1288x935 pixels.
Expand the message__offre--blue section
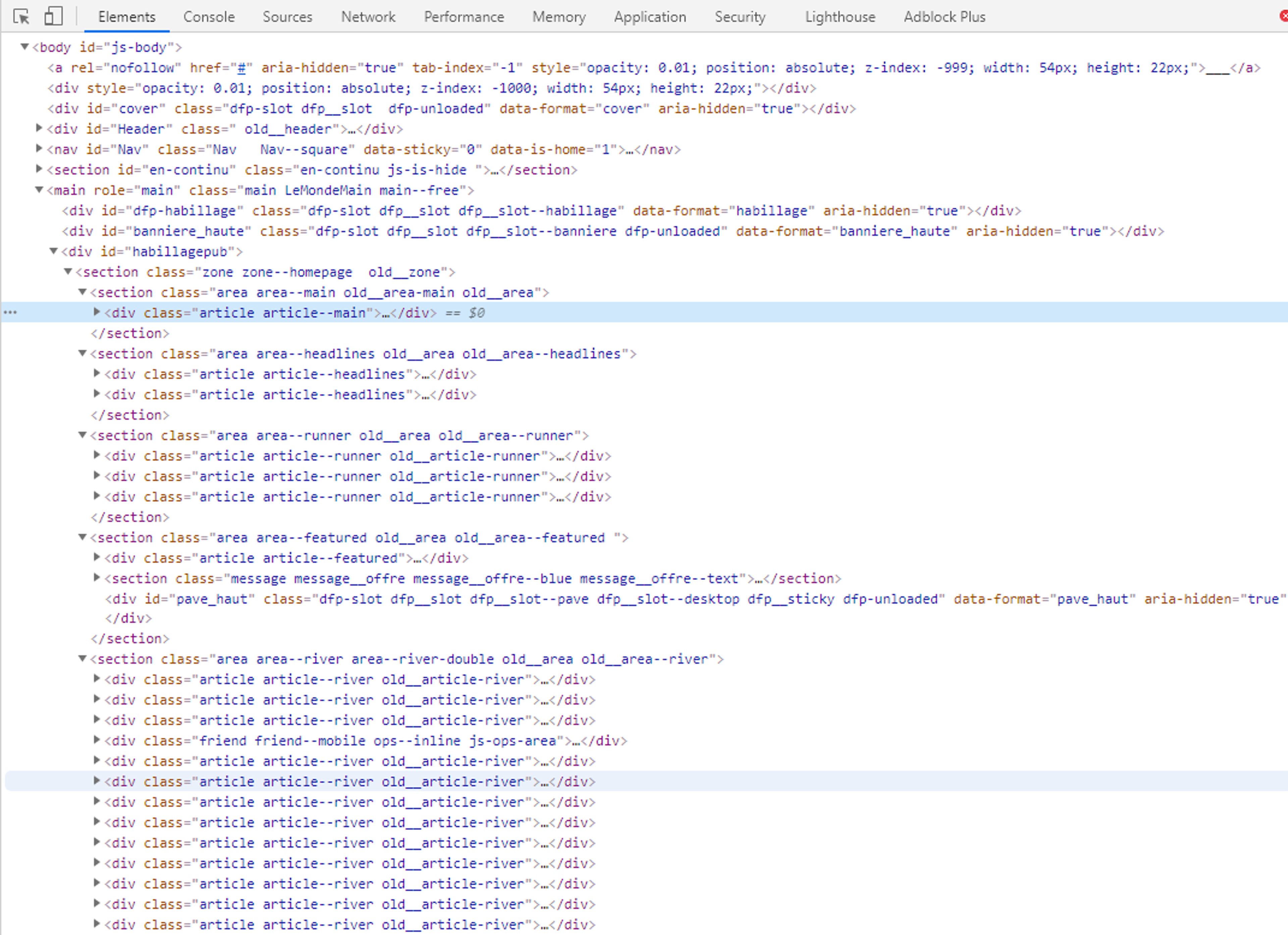pyautogui.click(x=97, y=578)
